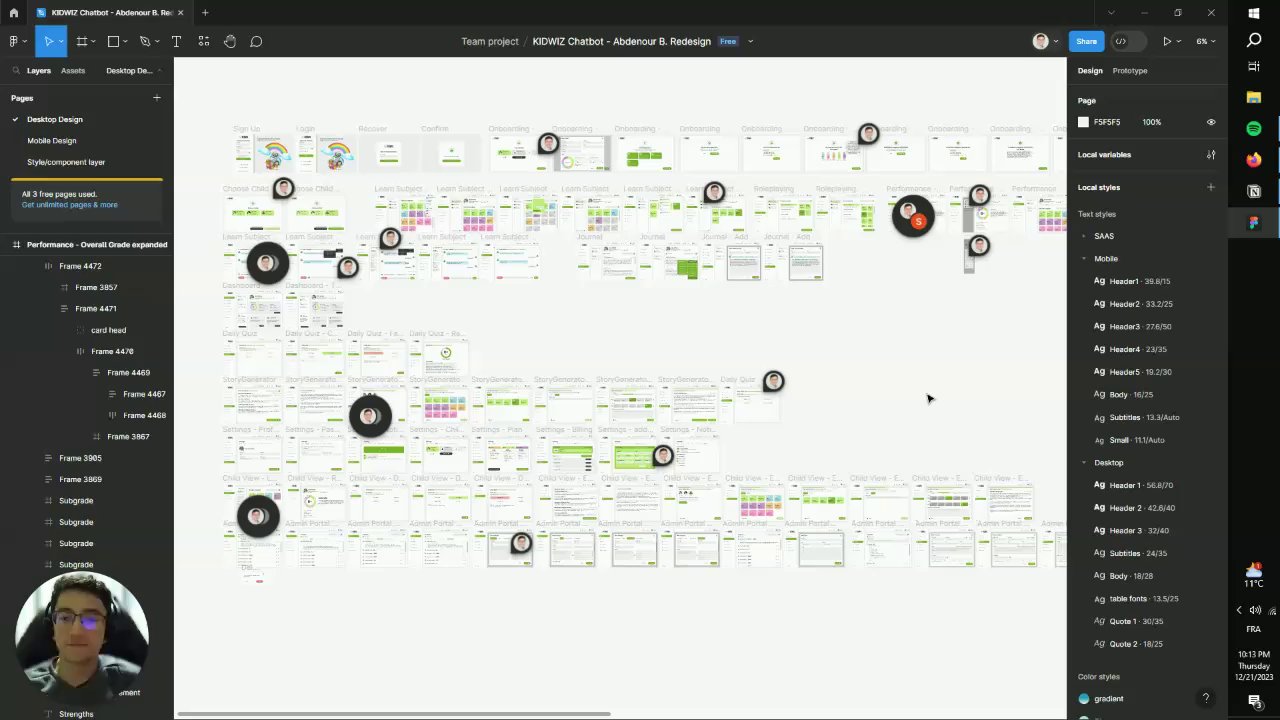Open shape tools dropdown arrow

[125, 41]
